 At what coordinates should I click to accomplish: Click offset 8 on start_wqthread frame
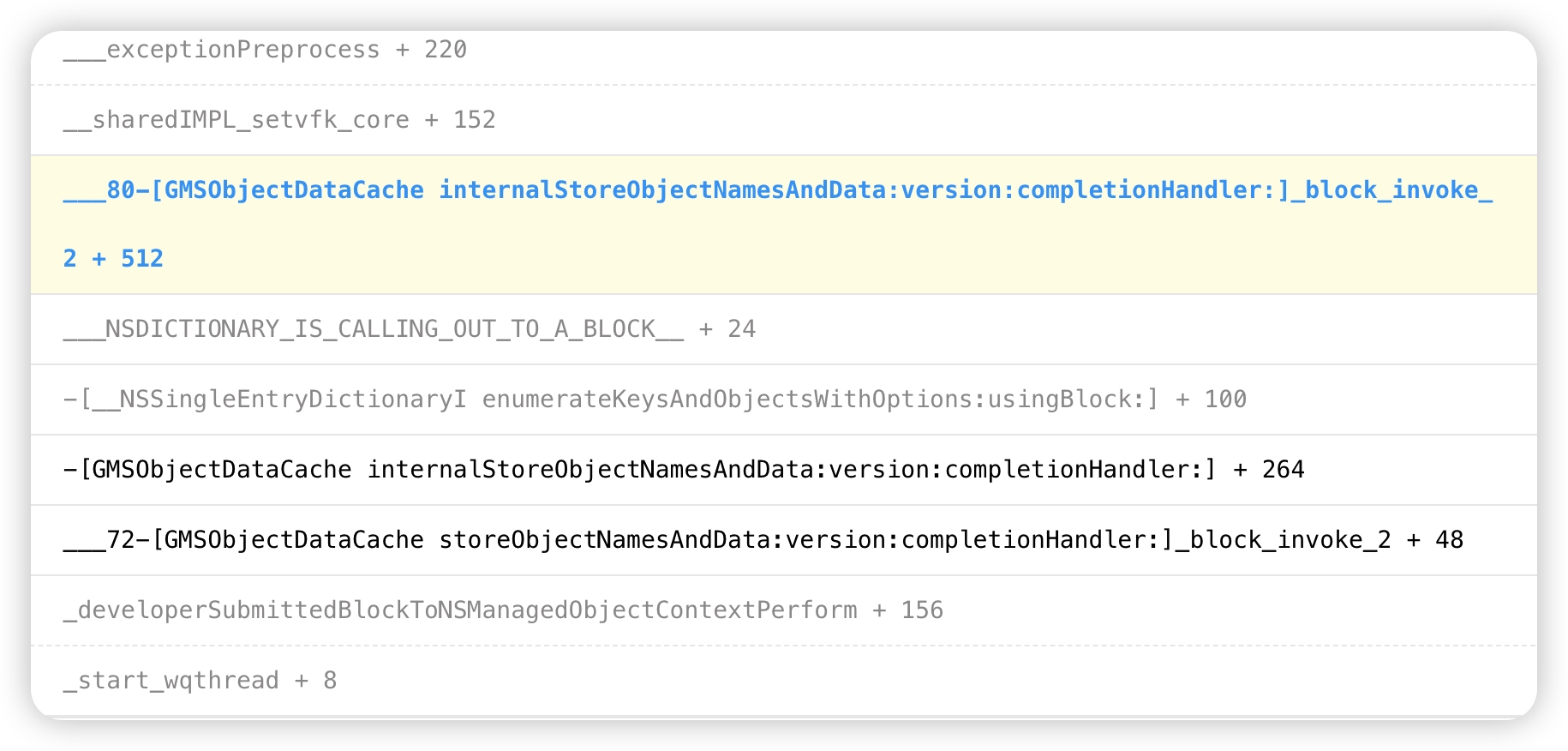pos(330,681)
